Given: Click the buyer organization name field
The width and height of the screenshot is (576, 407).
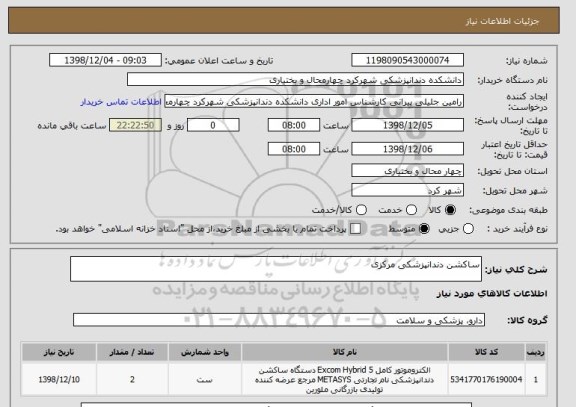Looking at the screenshot, I should (x=295, y=80).
